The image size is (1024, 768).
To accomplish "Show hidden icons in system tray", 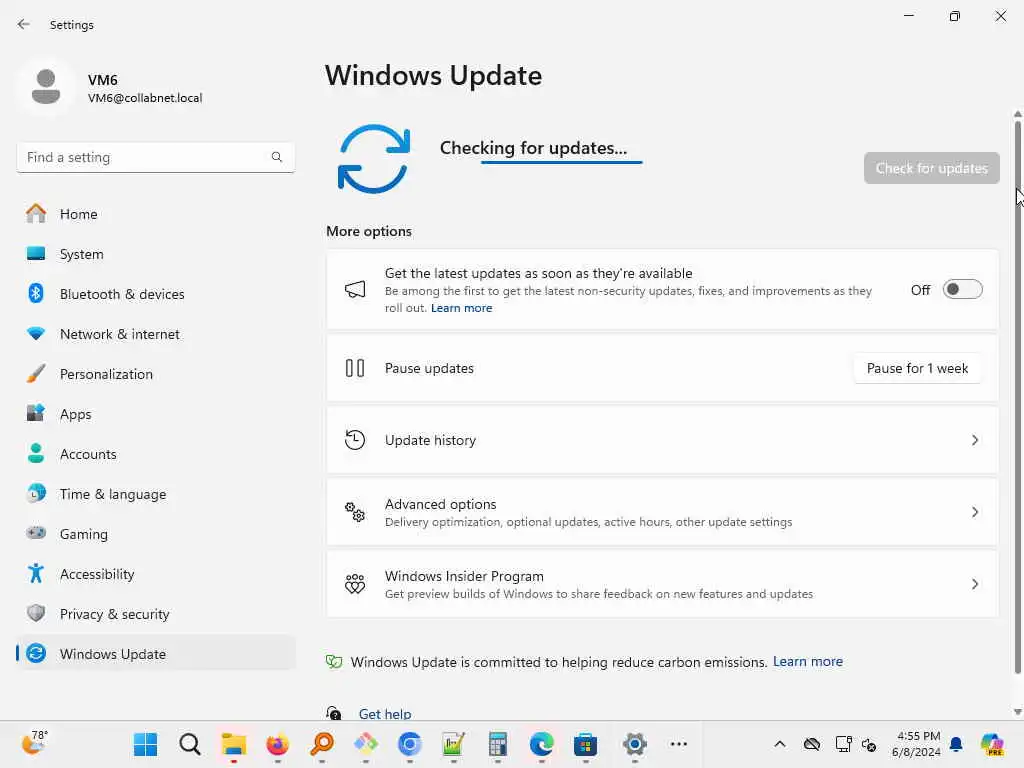I will 780,744.
